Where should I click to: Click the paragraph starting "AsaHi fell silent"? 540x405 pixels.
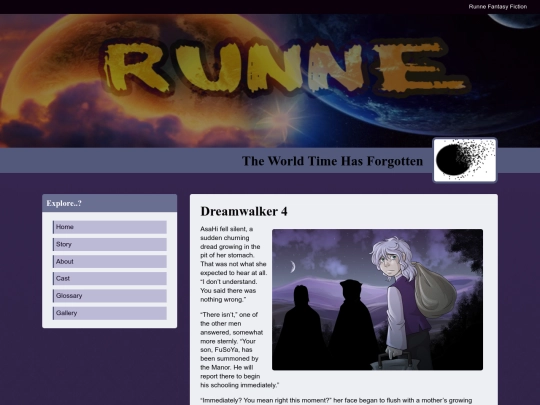(233, 264)
